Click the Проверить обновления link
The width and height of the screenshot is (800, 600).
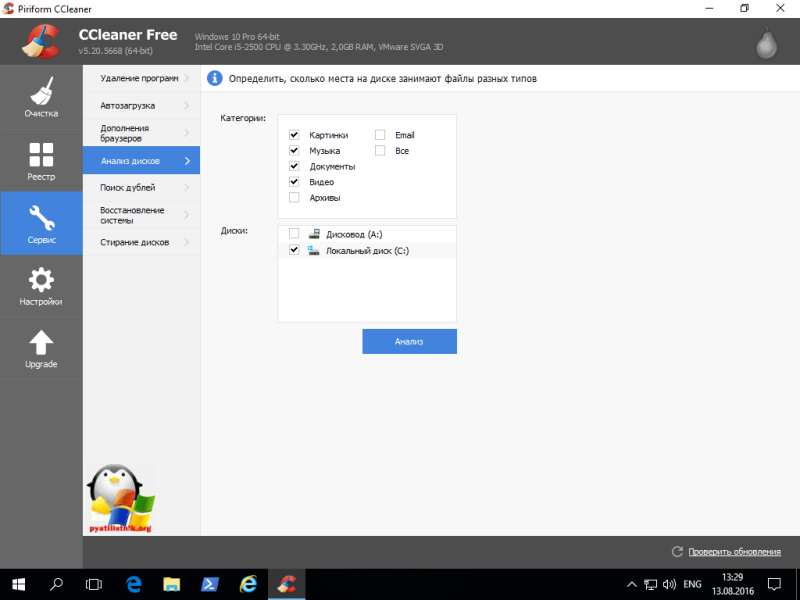tap(734, 552)
